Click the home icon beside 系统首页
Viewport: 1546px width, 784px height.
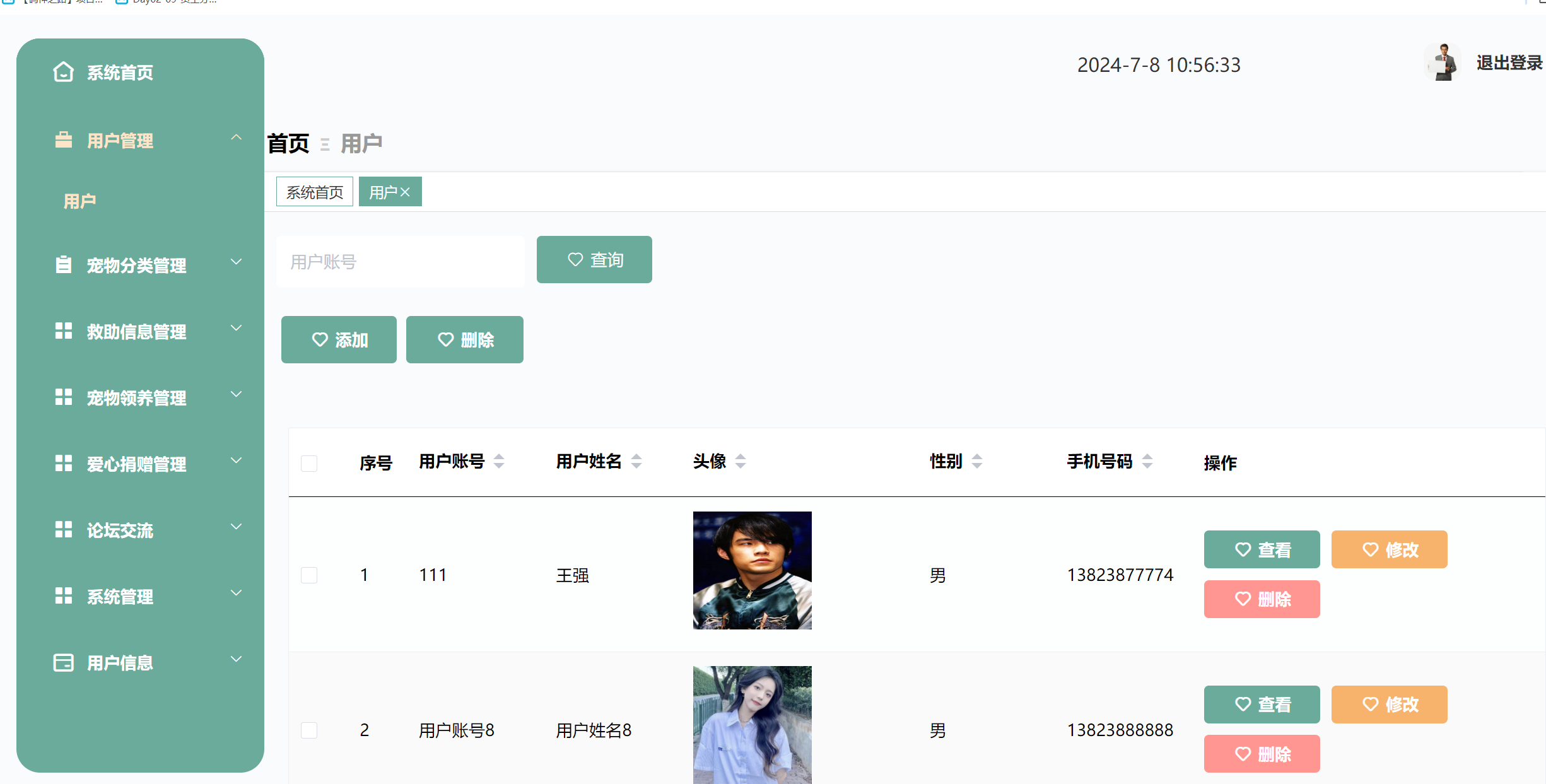click(63, 72)
